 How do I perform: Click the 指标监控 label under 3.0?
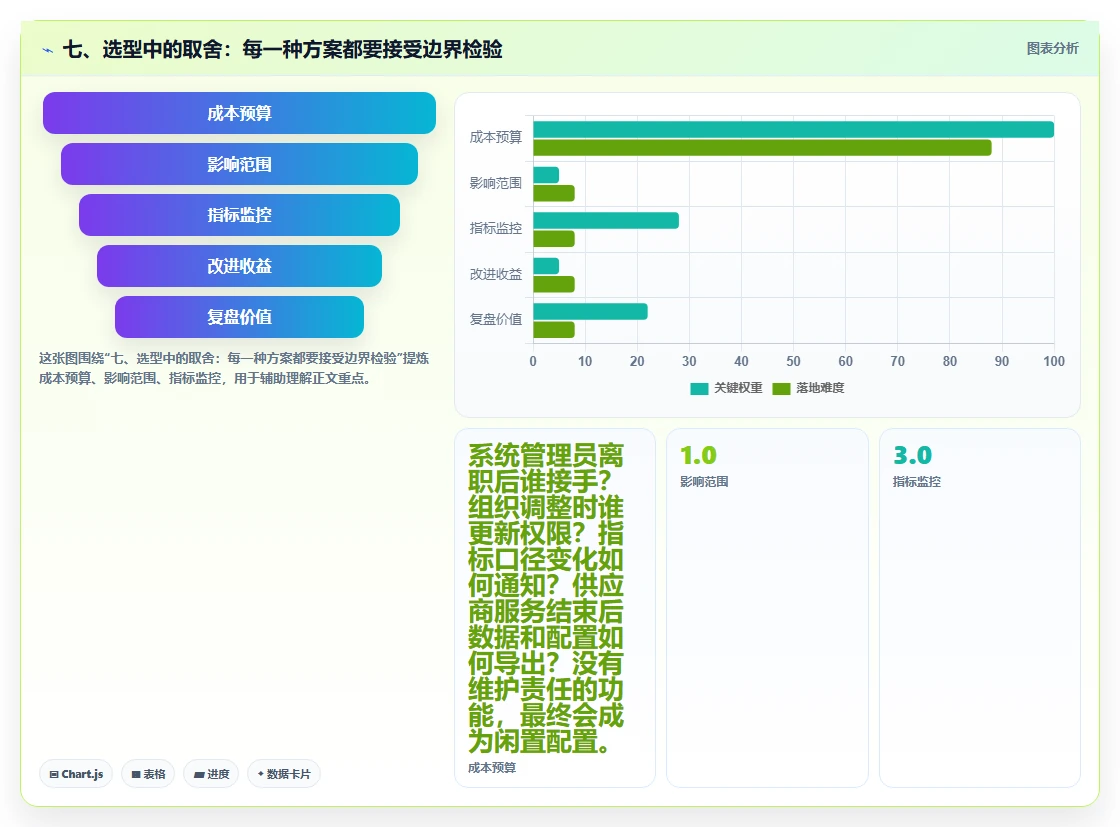tap(917, 482)
